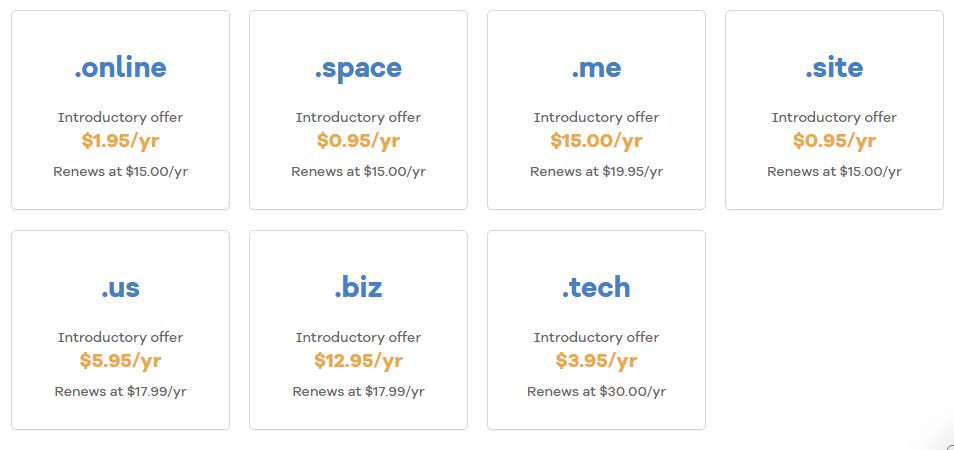Screen dimensions: 954x450
Task: Click 'Renews at $30.00/yr' text
Action: click(x=596, y=392)
